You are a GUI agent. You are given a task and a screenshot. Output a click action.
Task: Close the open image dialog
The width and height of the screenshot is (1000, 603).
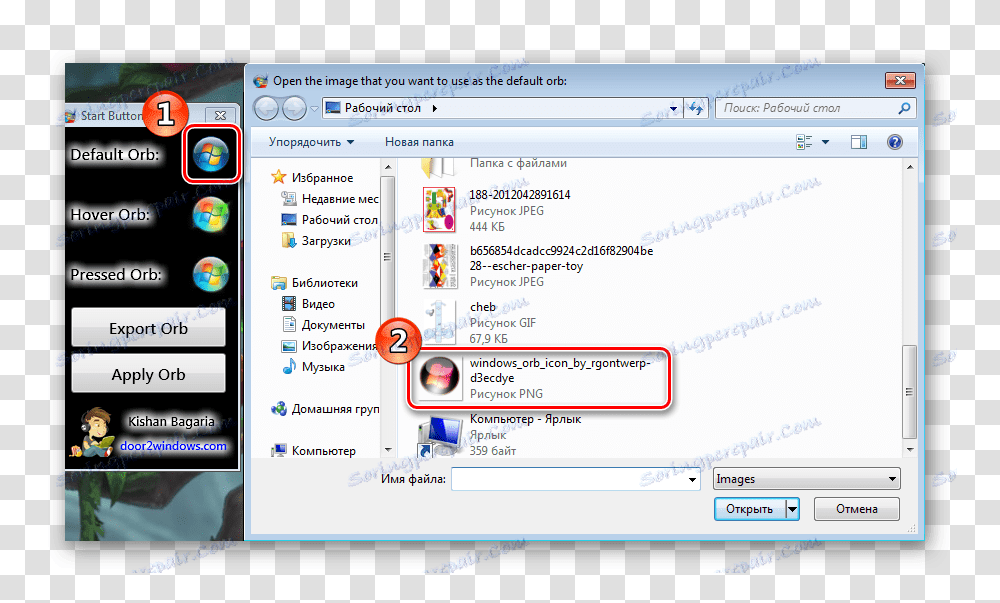[901, 80]
